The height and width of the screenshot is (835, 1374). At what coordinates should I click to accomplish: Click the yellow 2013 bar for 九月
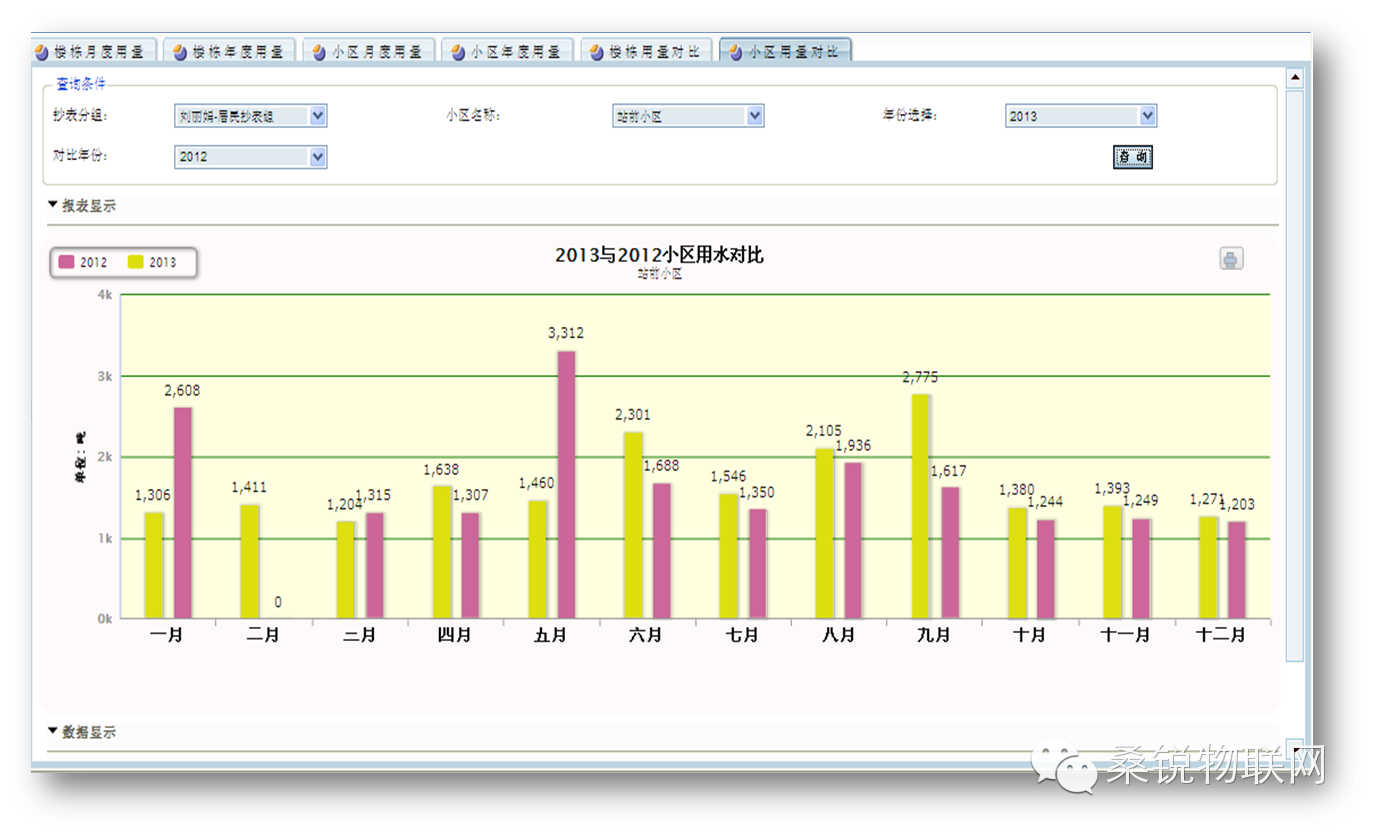[920, 506]
